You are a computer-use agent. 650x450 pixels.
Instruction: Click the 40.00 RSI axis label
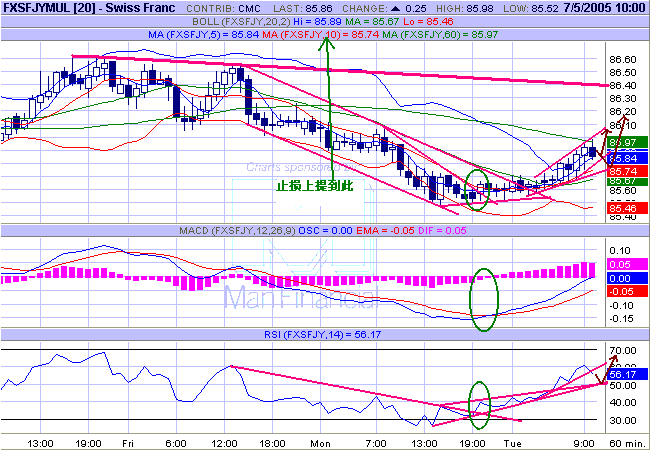coord(623,403)
